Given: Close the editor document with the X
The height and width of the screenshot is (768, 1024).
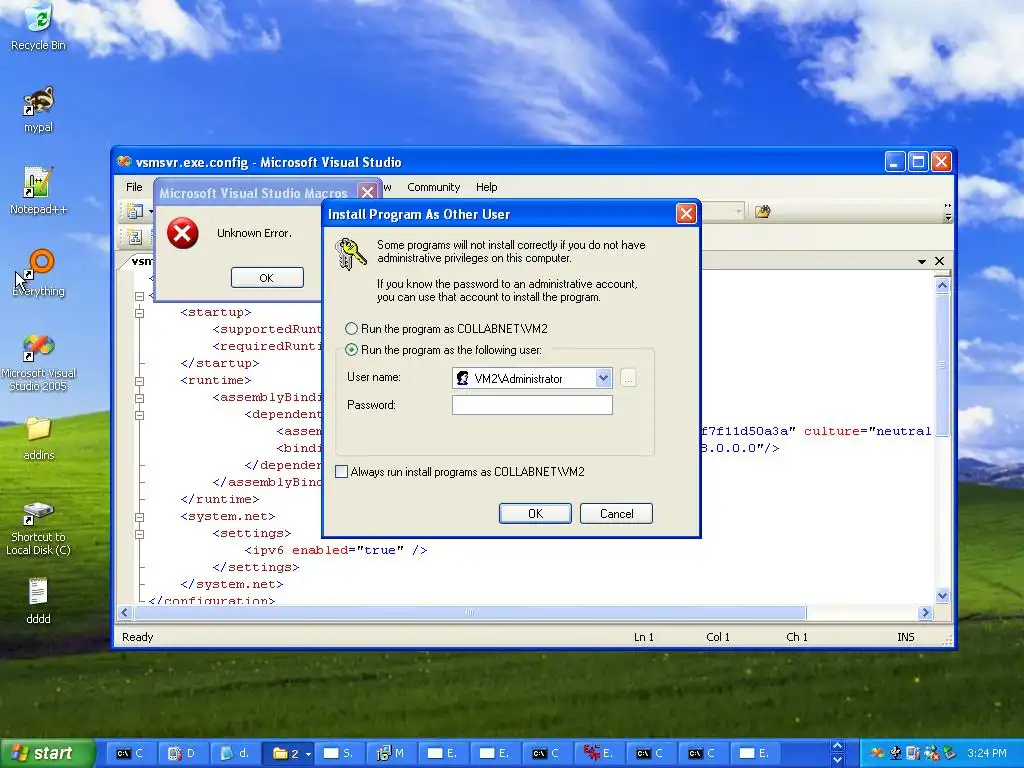Looking at the screenshot, I should point(939,261).
